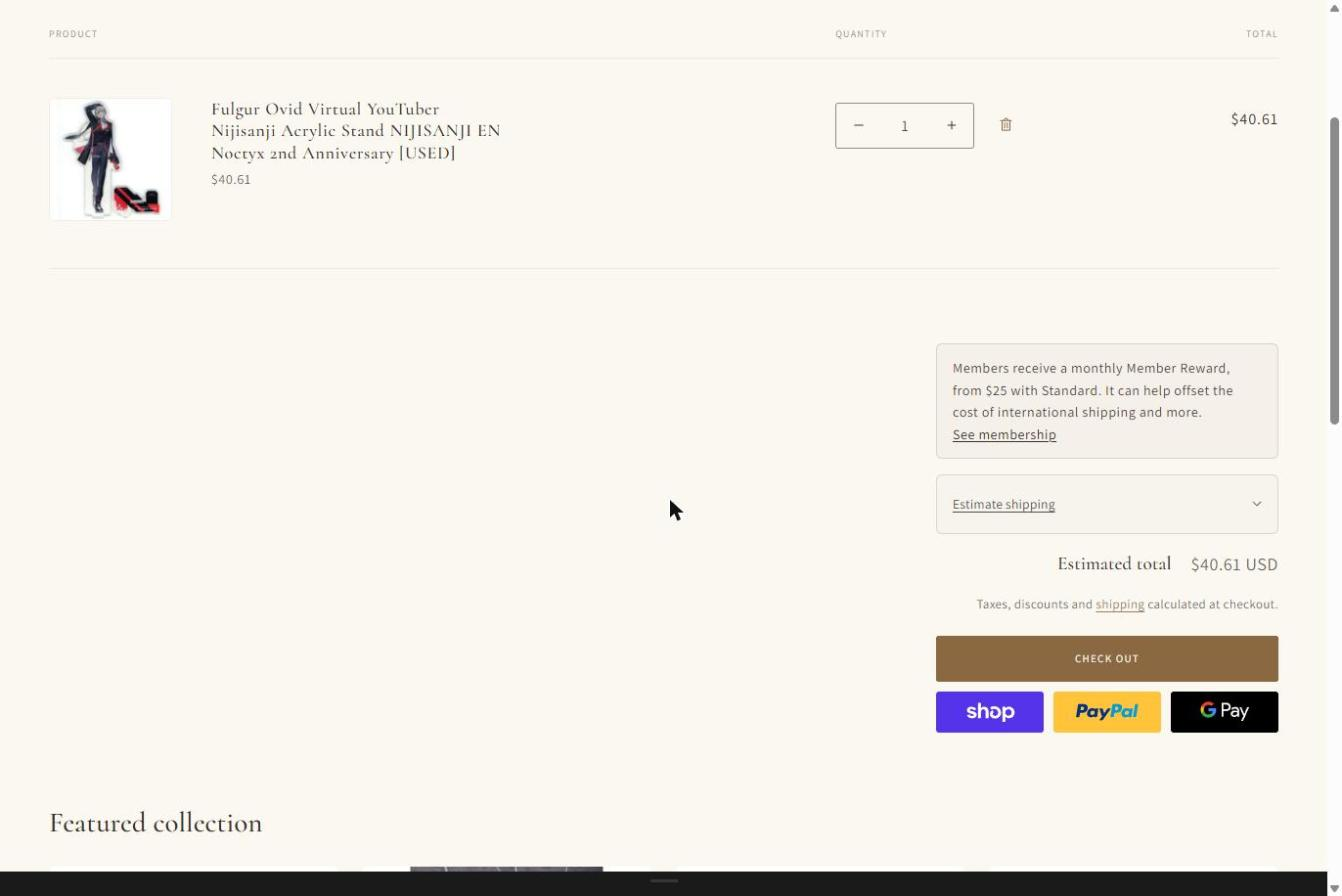Decrease quantity with the minus button

[858, 125]
